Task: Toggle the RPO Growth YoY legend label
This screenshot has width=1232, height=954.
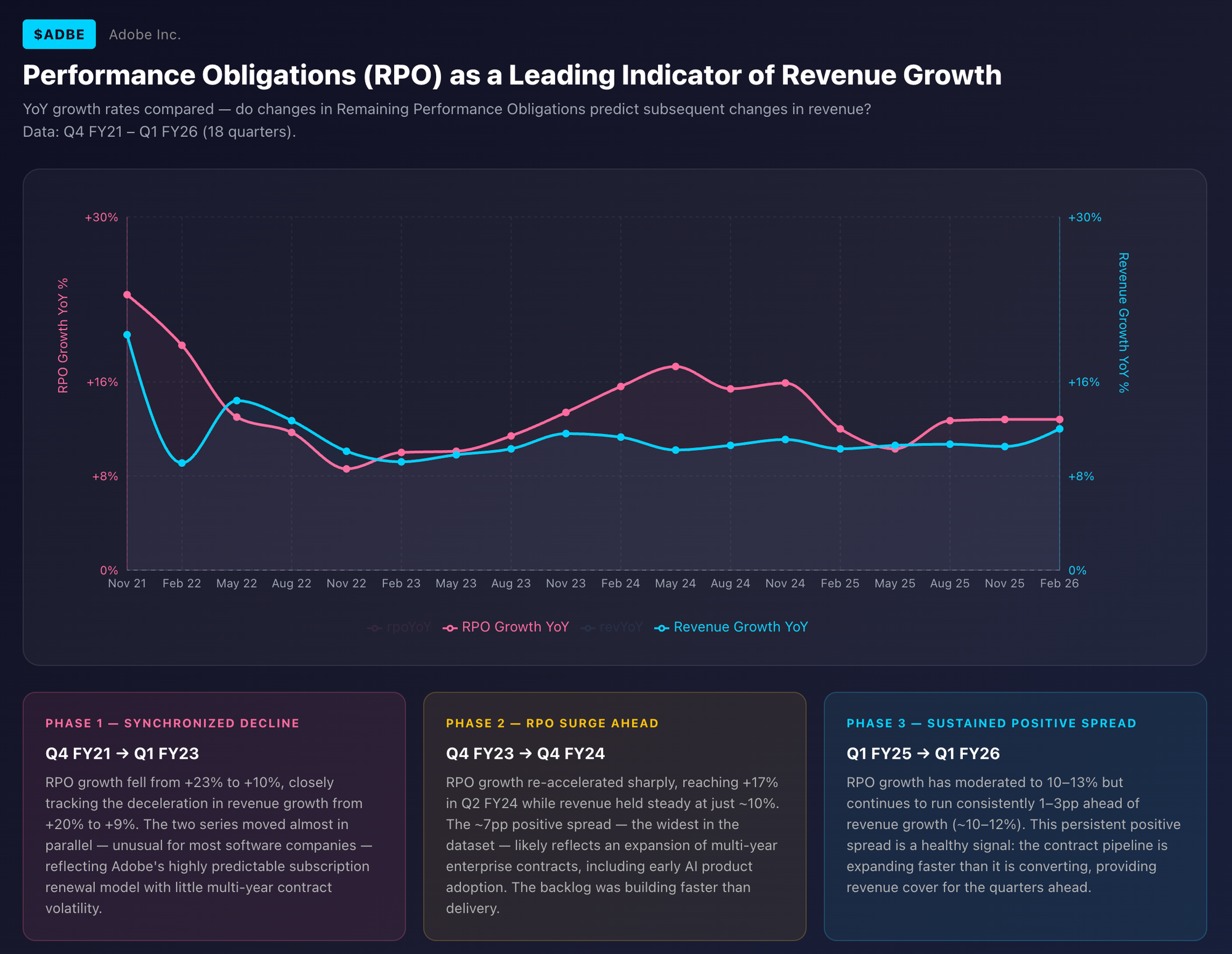Action: [x=515, y=627]
